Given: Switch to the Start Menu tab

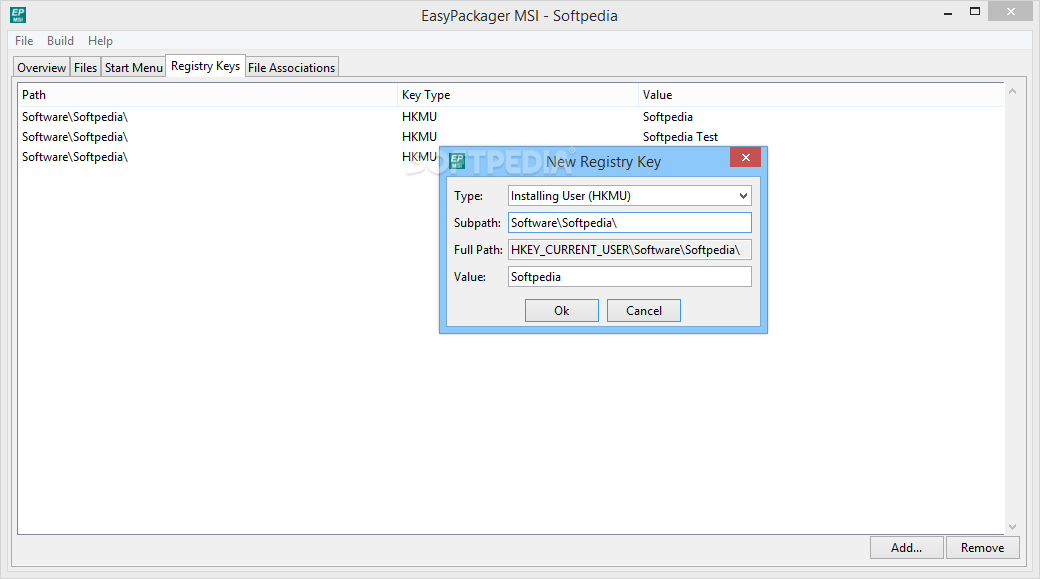Looking at the screenshot, I should pyautogui.click(x=133, y=67).
